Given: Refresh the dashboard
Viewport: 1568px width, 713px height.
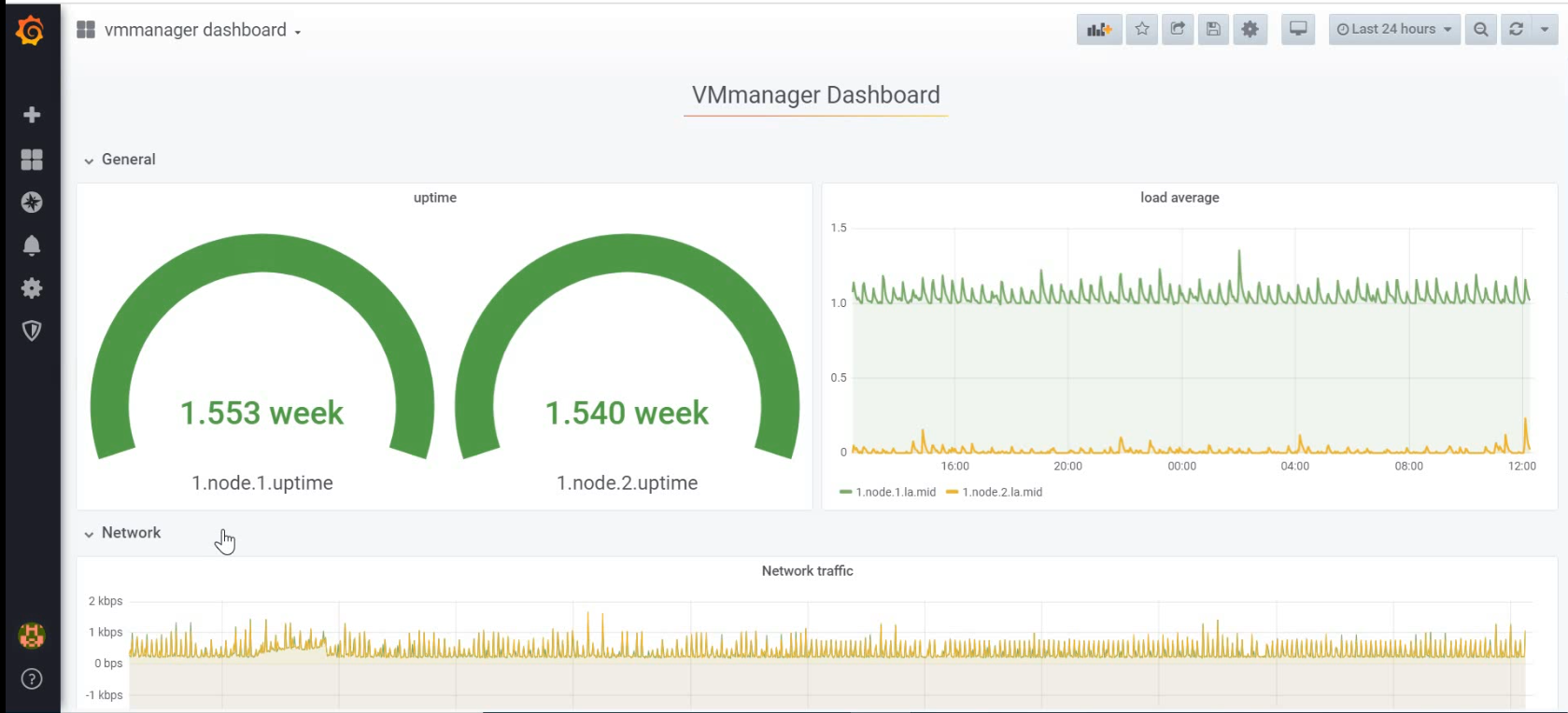Looking at the screenshot, I should click(x=1517, y=30).
